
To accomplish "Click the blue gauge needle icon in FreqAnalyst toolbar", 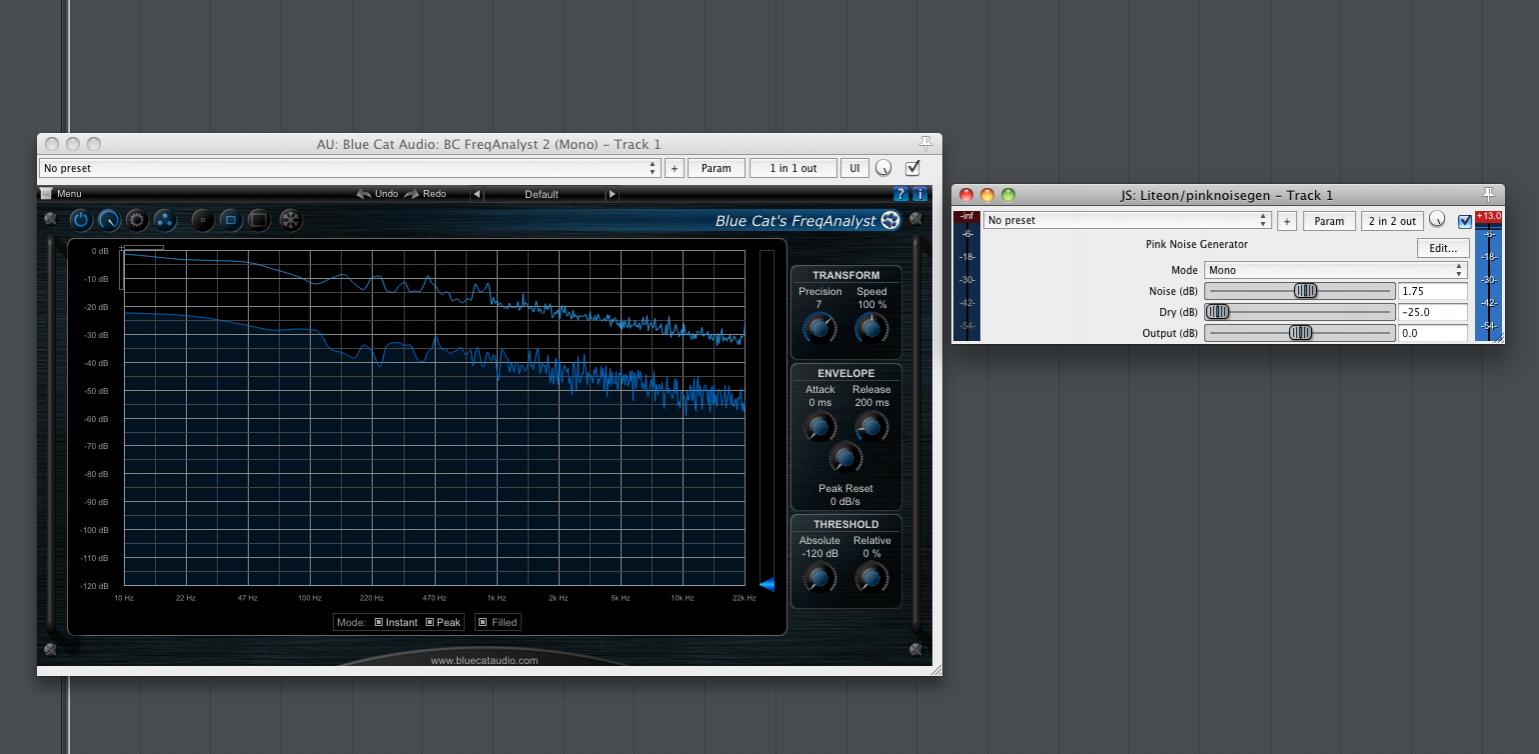I will click(x=109, y=220).
